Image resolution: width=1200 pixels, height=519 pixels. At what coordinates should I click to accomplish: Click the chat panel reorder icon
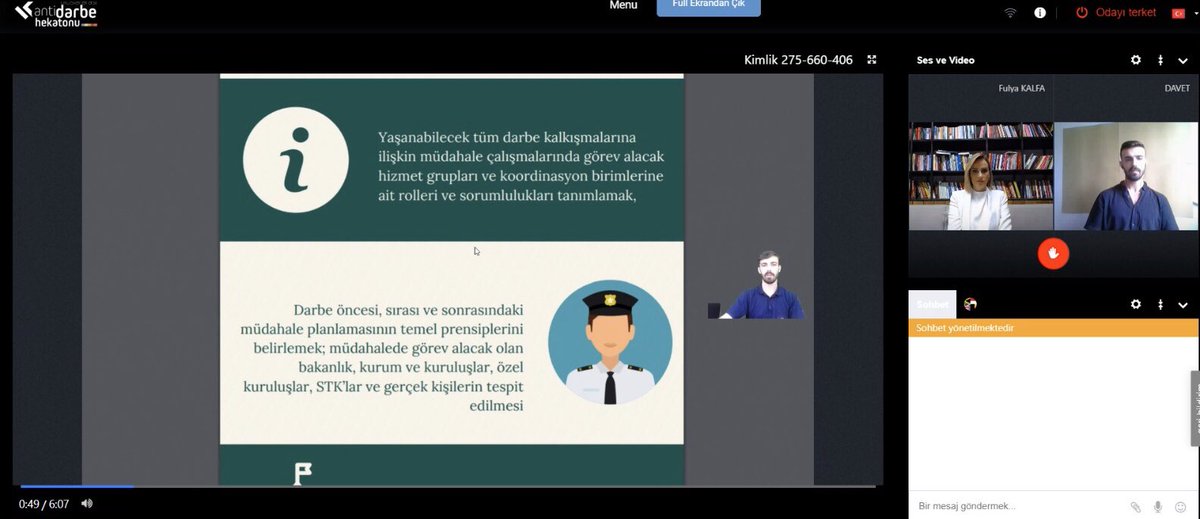point(1160,305)
